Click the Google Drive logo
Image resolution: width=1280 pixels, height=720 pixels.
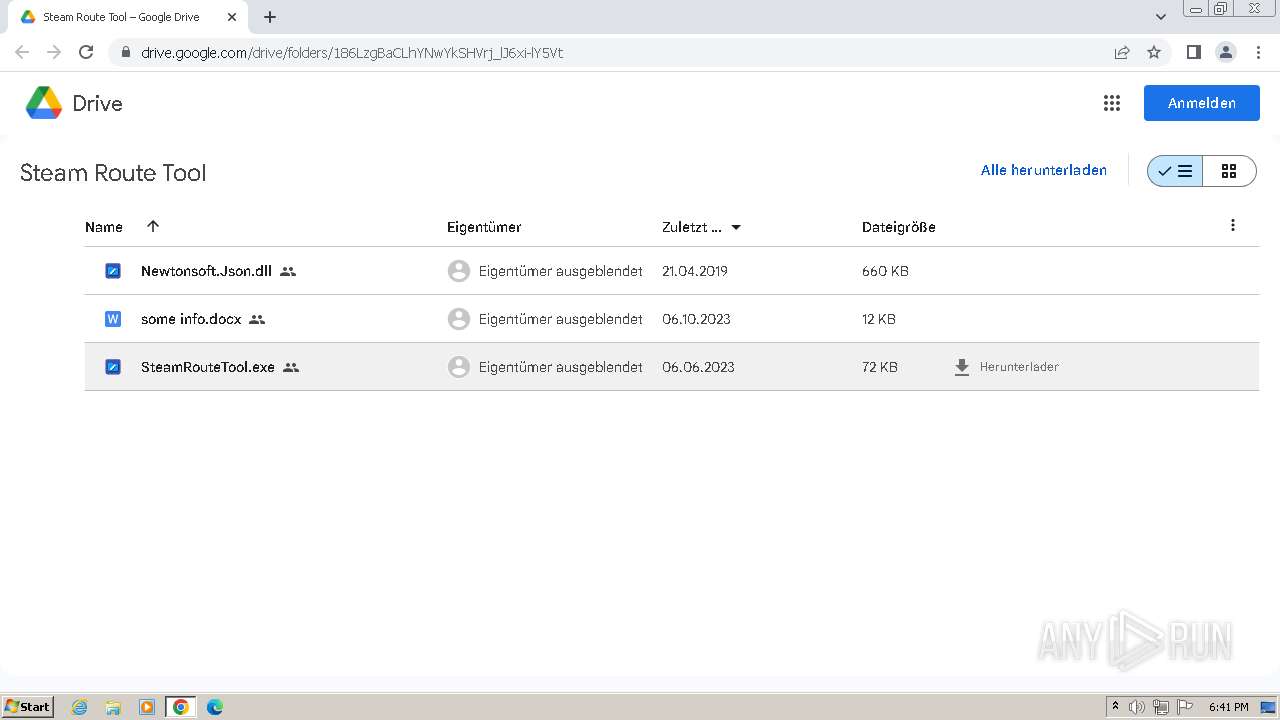[x=44, y=103]
